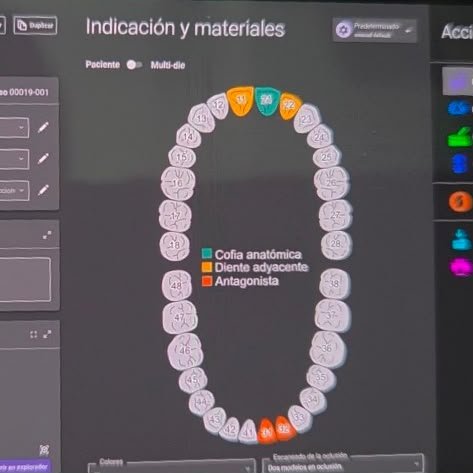Open the third left-panel dropdown
This screenshot has width=473, height=473.
tap(14, 190)
